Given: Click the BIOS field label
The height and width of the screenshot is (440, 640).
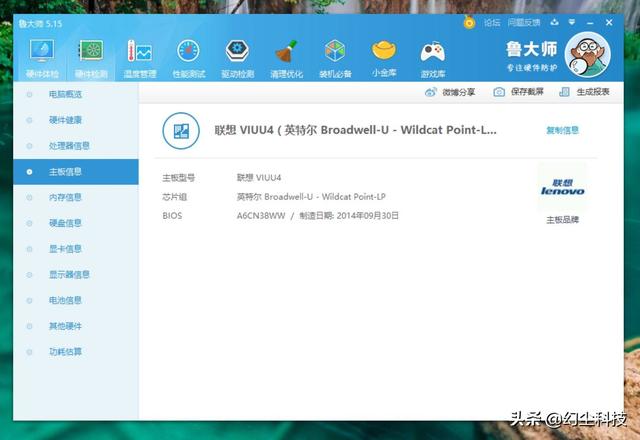Looking at the screenshot, I should pos(172,216).
